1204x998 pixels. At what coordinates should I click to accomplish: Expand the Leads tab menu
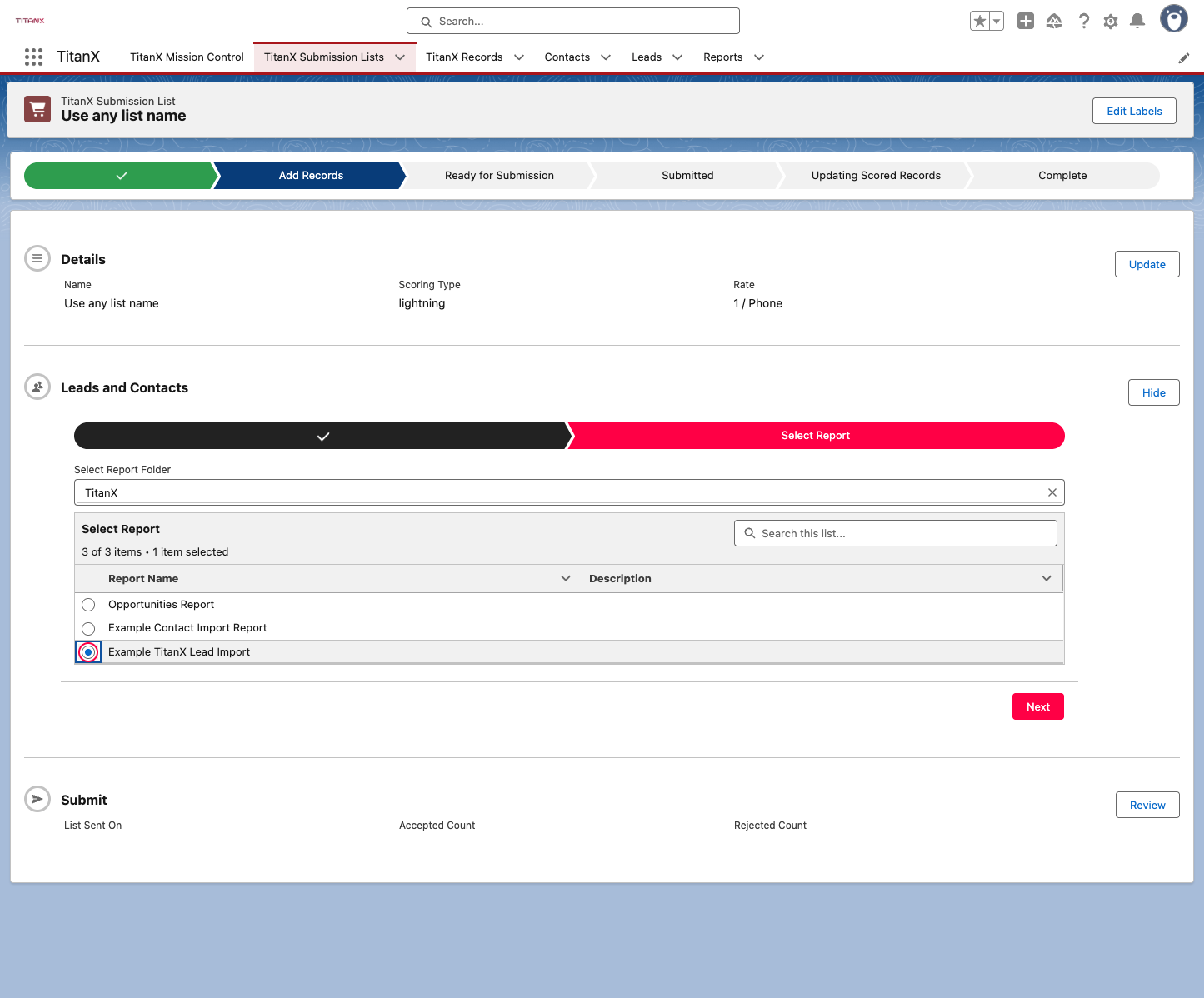pos(677,57)
